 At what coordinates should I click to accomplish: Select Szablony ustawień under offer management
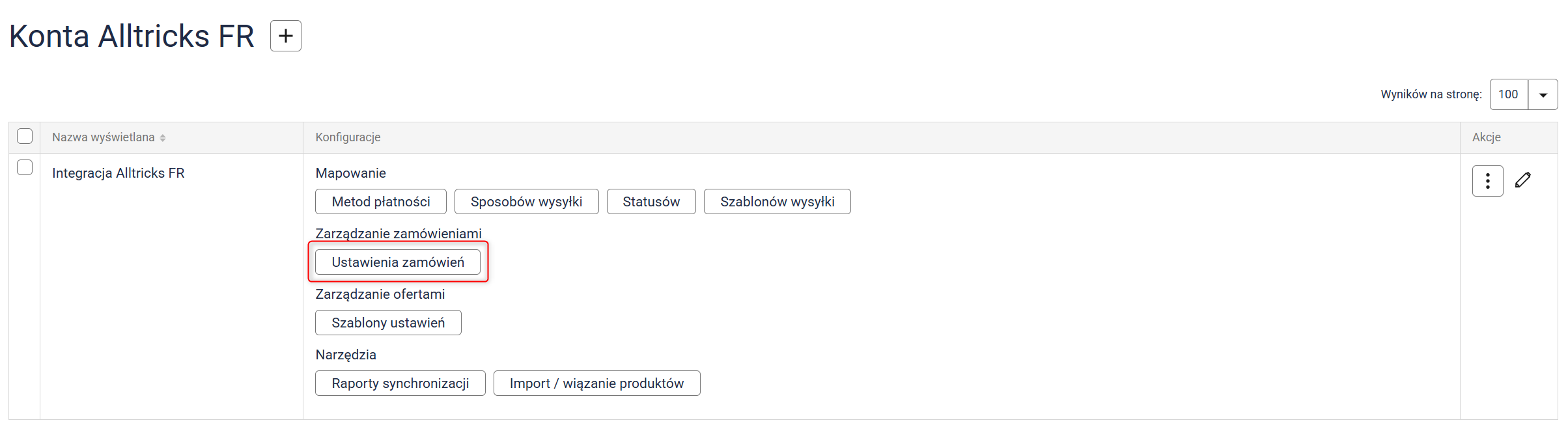(x=388, y=323)
